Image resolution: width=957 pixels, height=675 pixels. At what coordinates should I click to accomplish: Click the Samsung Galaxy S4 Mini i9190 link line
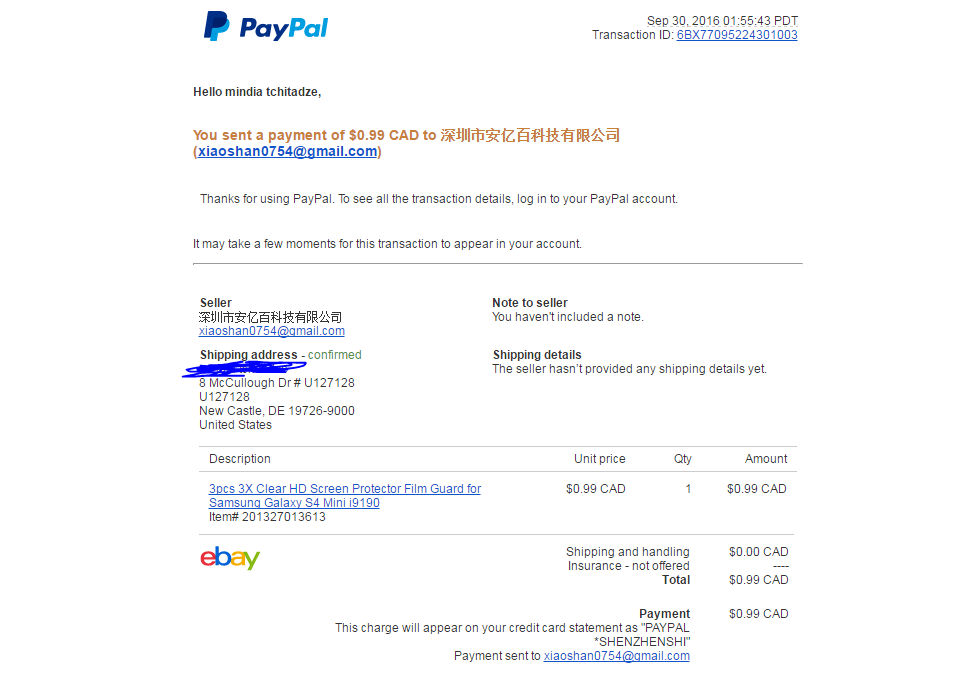point(294,503)
